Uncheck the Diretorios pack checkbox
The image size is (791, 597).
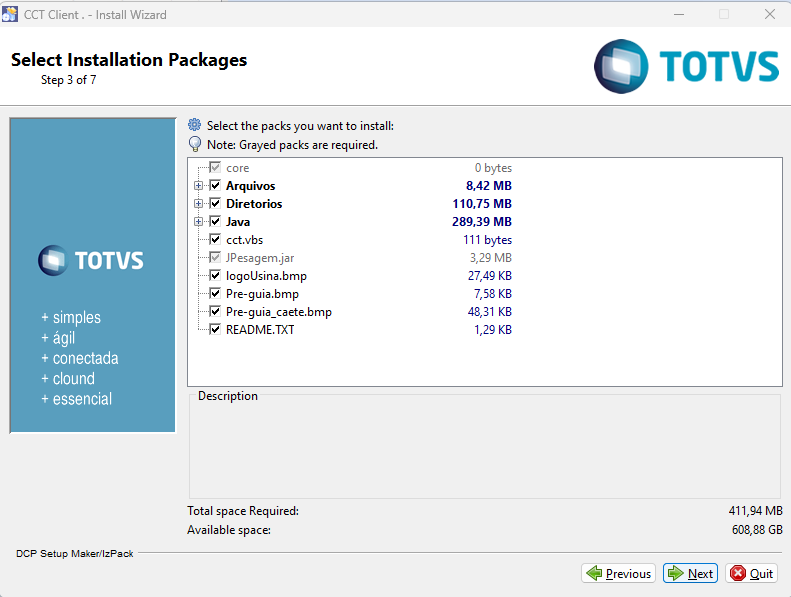(x=215, y=203)
